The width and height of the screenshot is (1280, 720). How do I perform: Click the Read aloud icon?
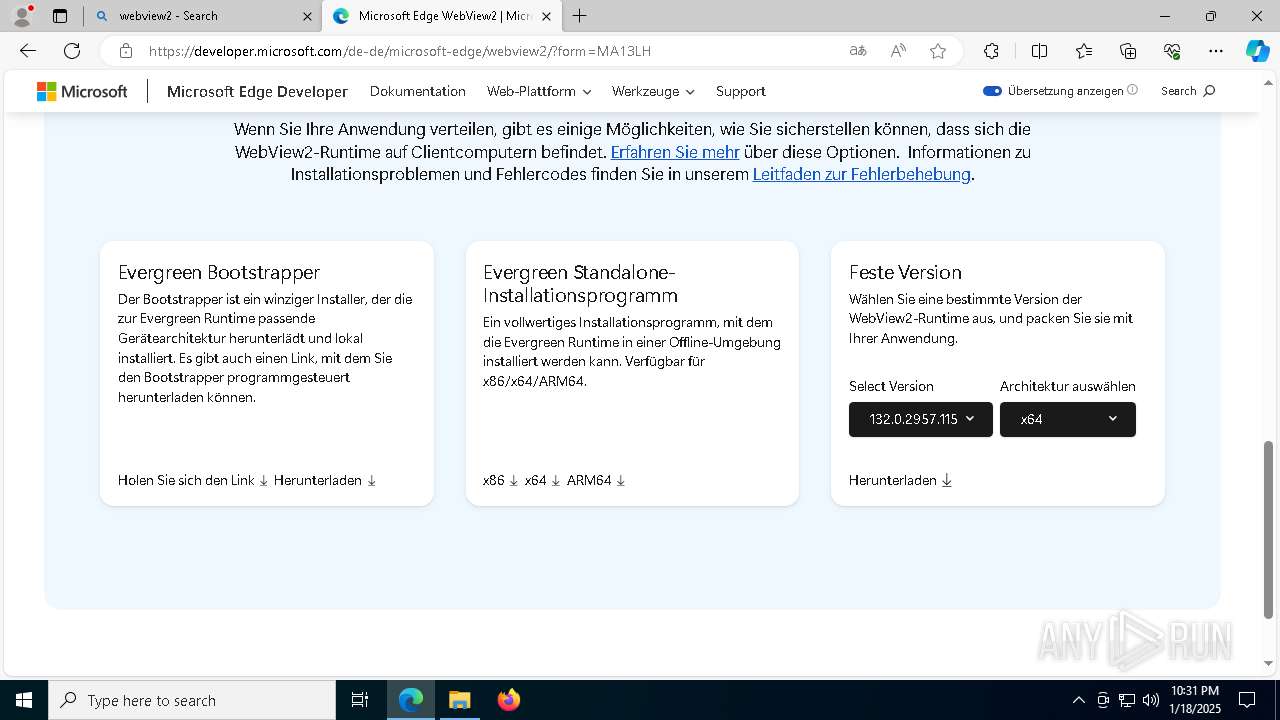(898, 51)
